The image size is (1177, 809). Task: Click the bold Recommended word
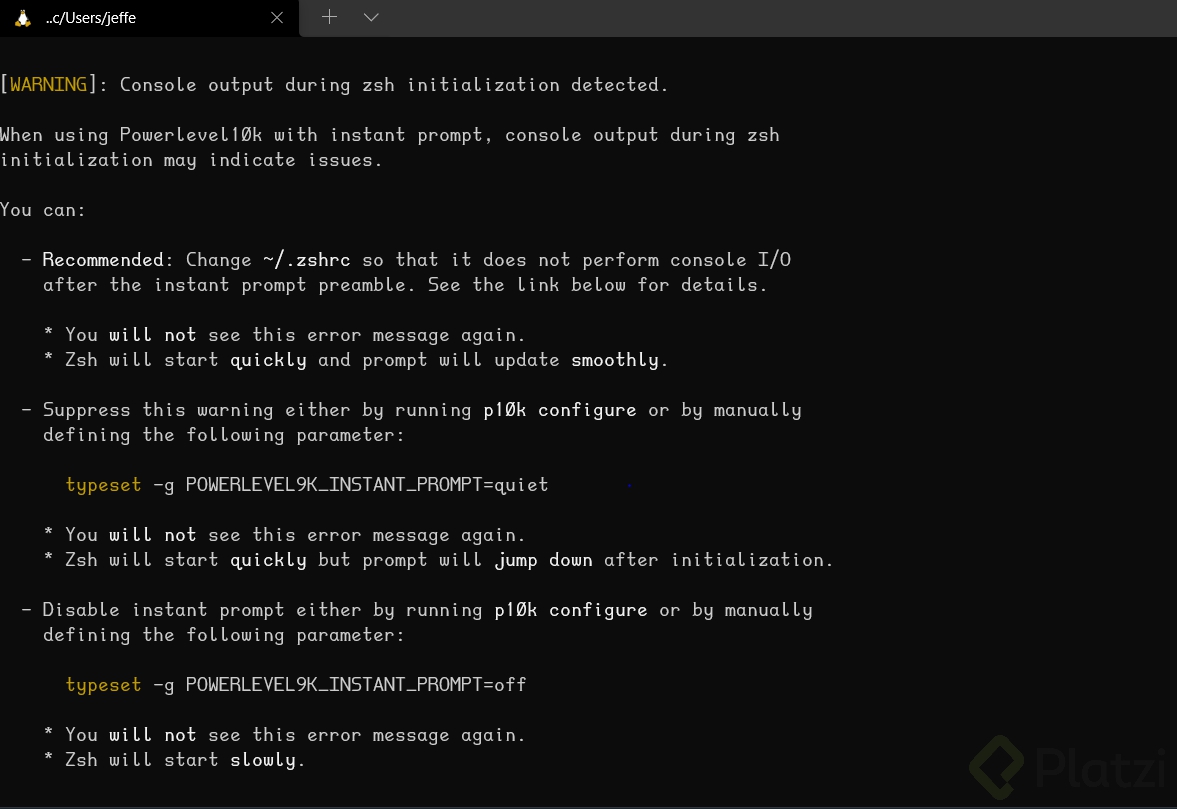coord(103,260)
